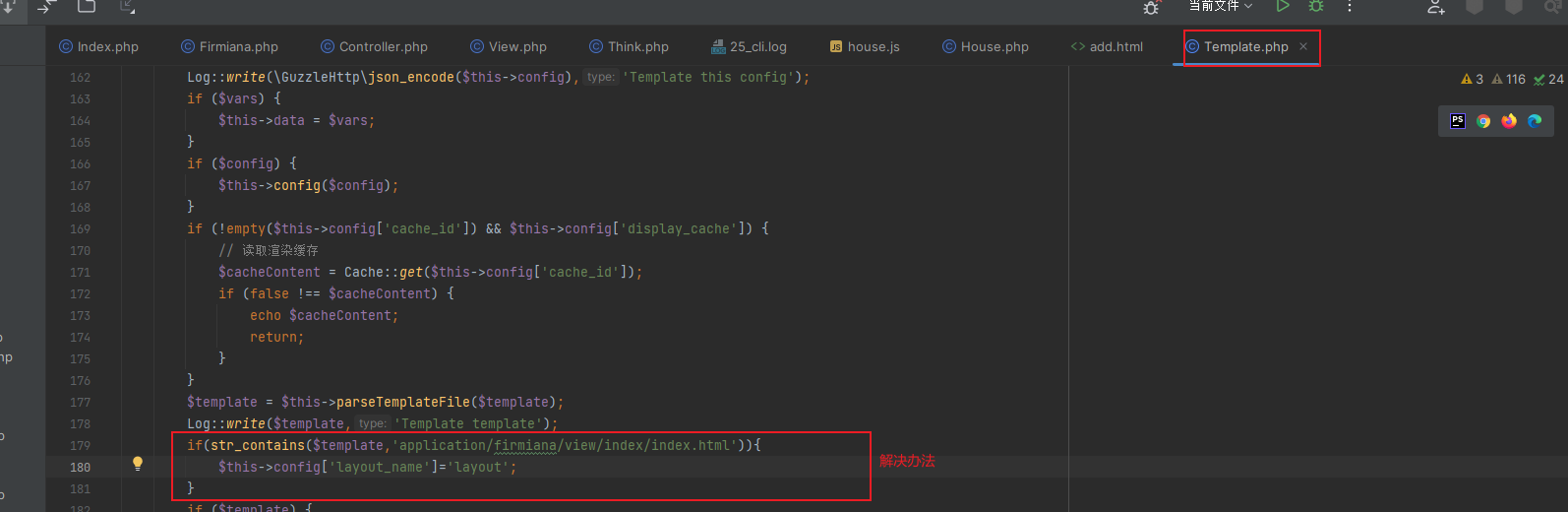Switch to the house.js tab

pyautogui.click(x=865, y=46)
